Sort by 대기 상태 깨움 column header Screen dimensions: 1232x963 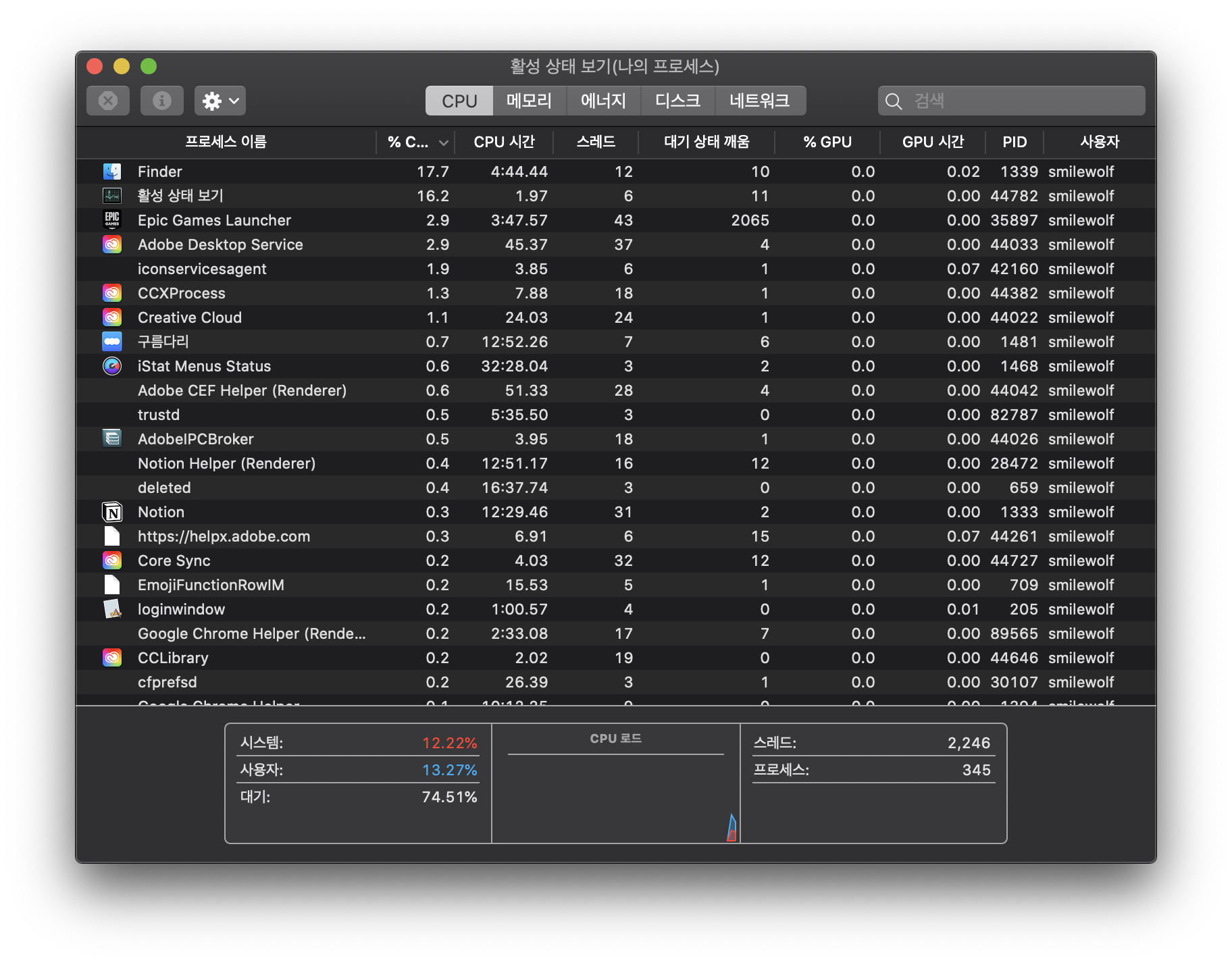click(707, 142)
